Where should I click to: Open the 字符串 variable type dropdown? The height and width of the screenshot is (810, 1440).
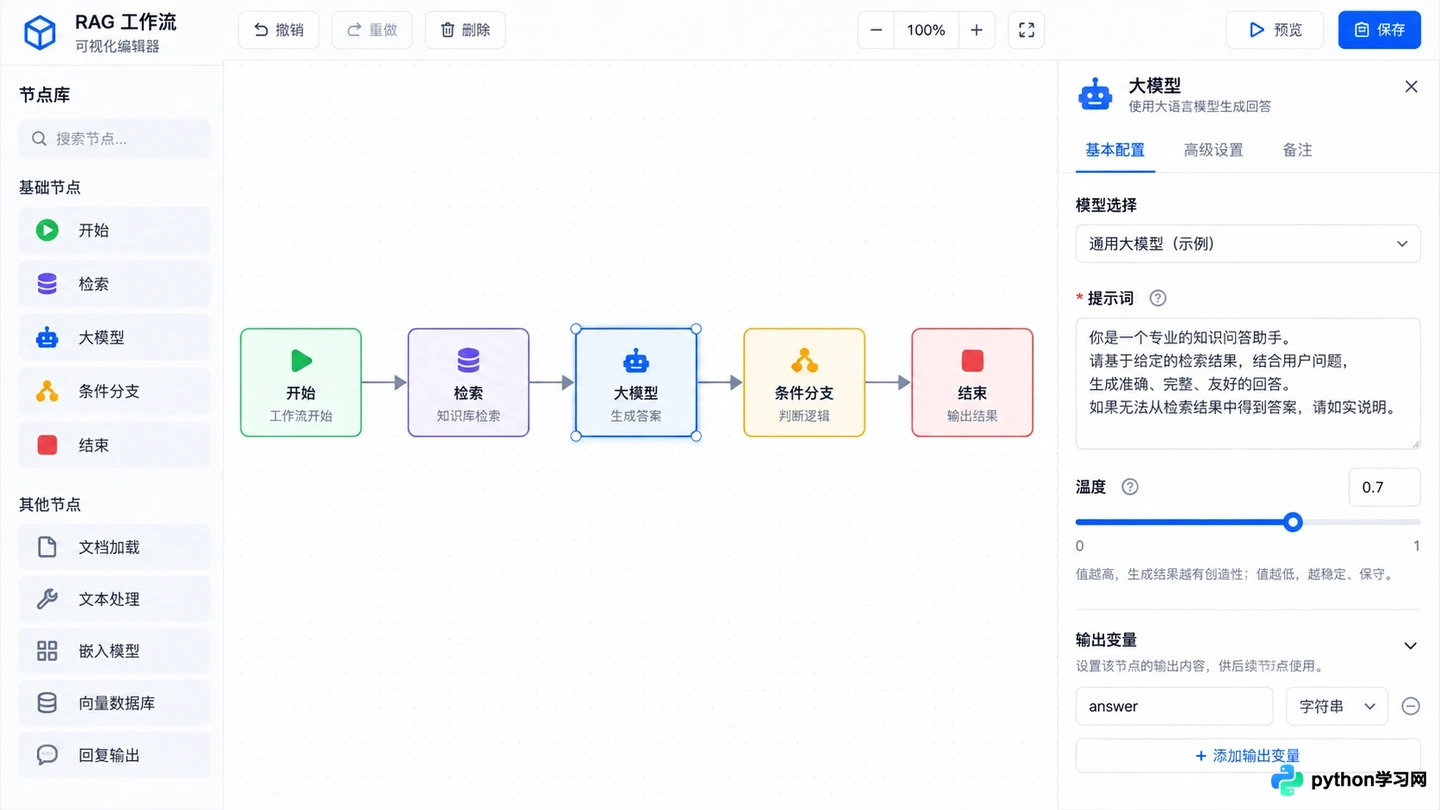(x=1337, y=706)
